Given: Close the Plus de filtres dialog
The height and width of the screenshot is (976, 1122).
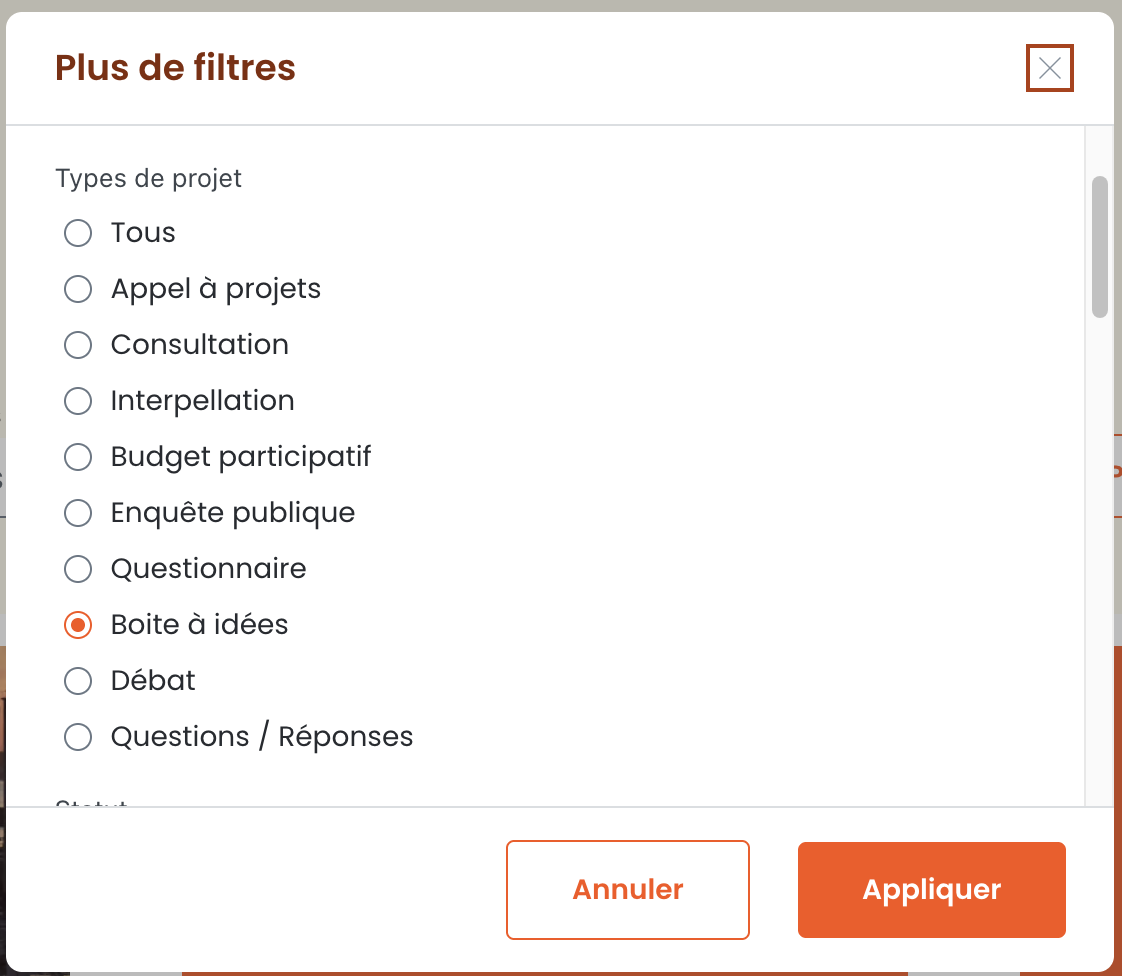Looking at the screenshot, I should (x=1049, y=68).
